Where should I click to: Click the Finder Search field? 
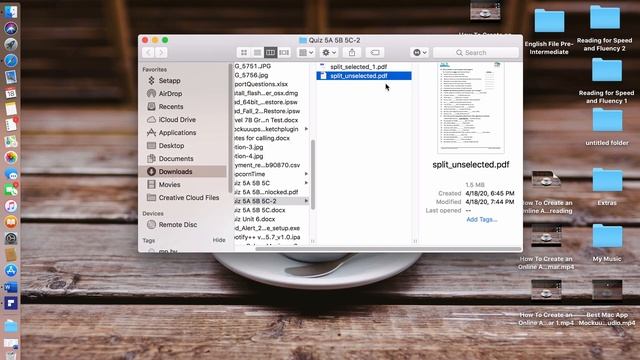(x=476, y=53)
